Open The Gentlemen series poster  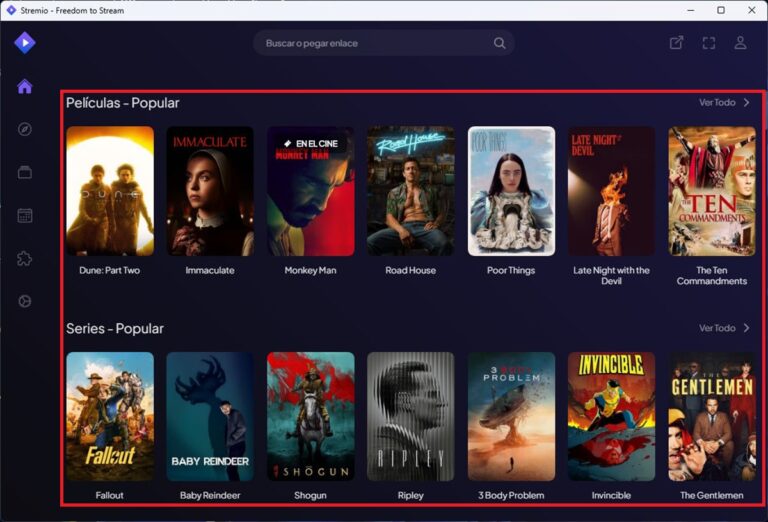(712, 417)
